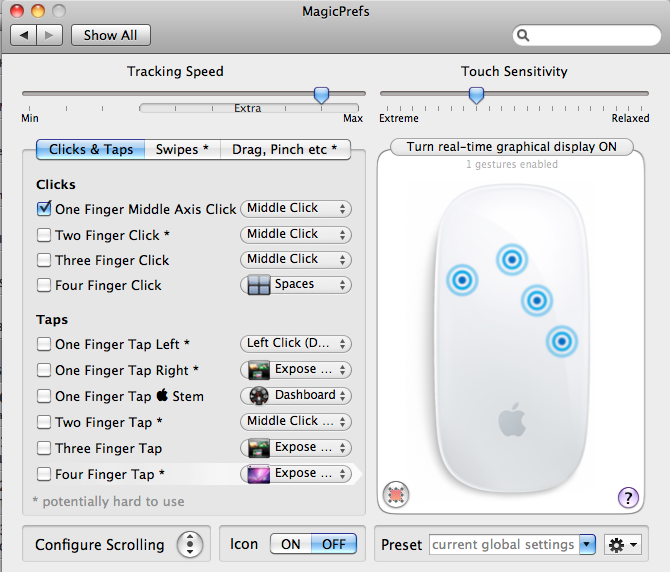Viewport: 670px width, 572px height.
Task: Click the Spaces grid icon in Four Finger Click
Action: click(259, 285)
